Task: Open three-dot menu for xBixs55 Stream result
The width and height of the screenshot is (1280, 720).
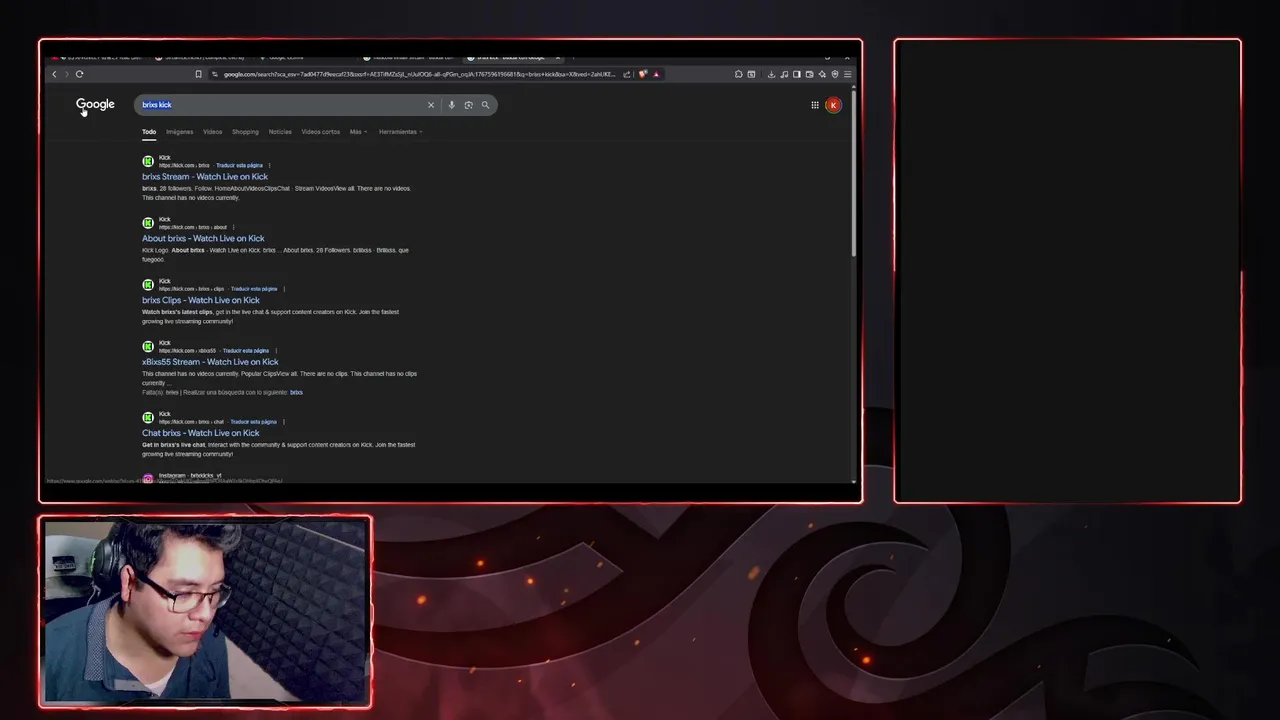Action: 276,351
